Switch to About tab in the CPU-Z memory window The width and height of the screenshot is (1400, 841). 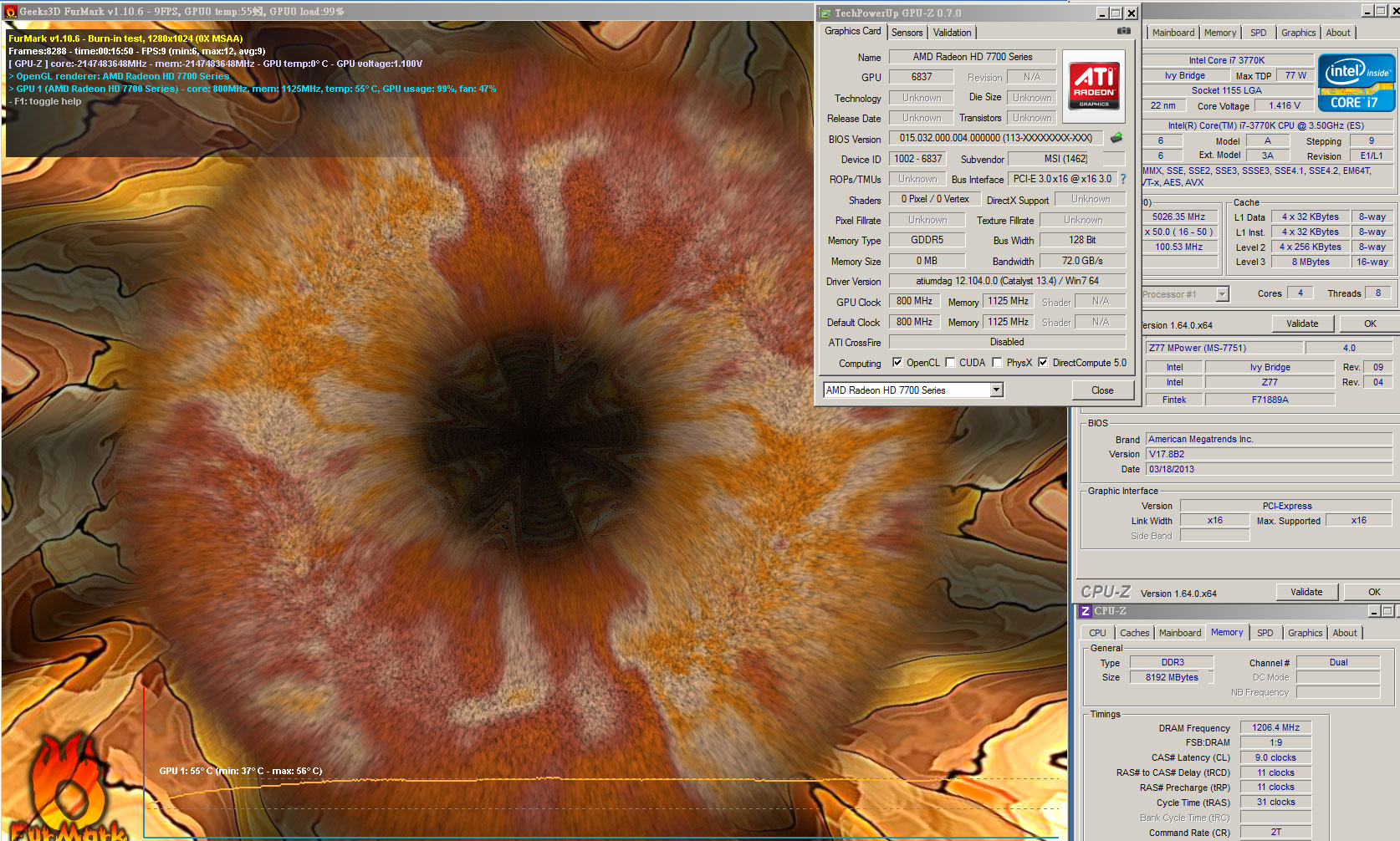[1345, 633]
